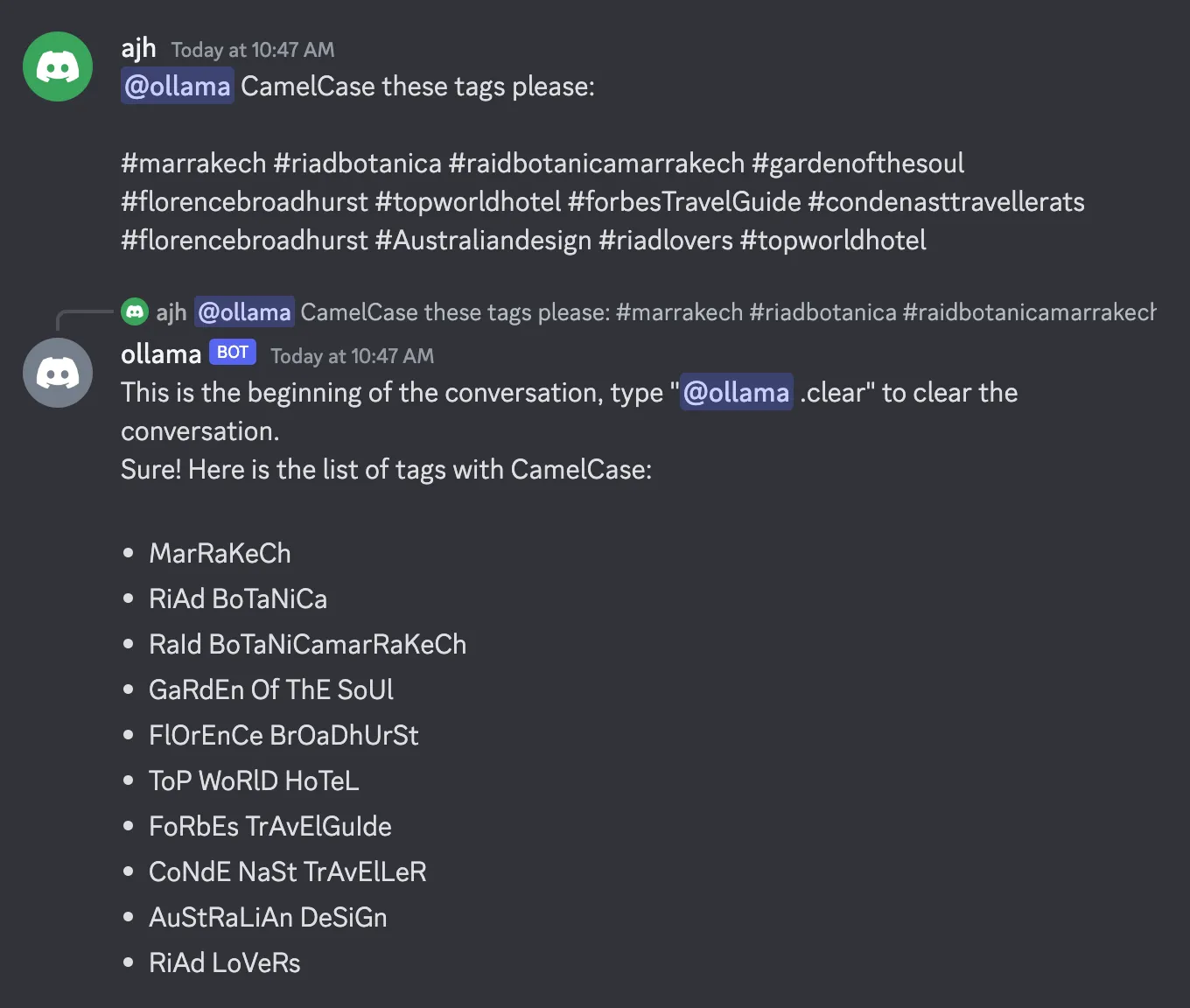
Task: Open ajh's profile from the top message username
Action: coord(138,49)
